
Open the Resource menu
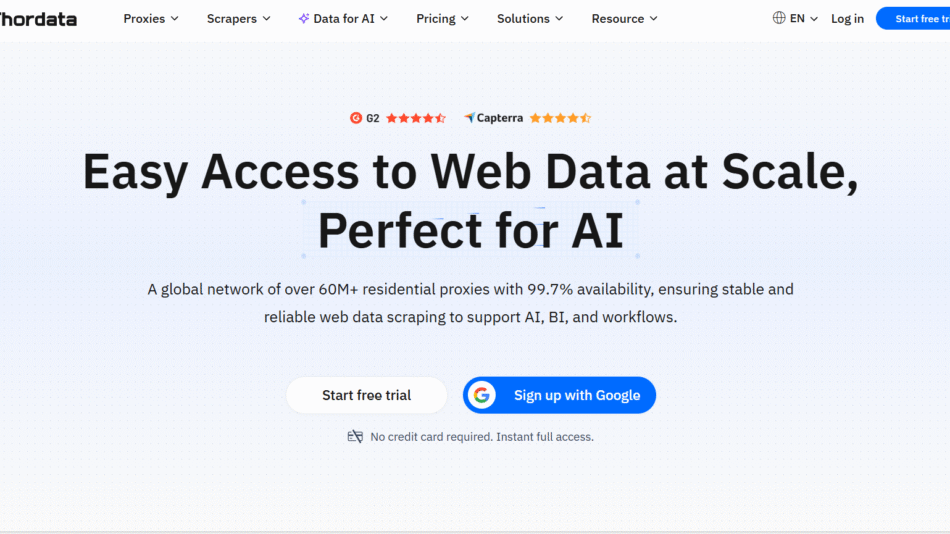(x=624, y=18)
